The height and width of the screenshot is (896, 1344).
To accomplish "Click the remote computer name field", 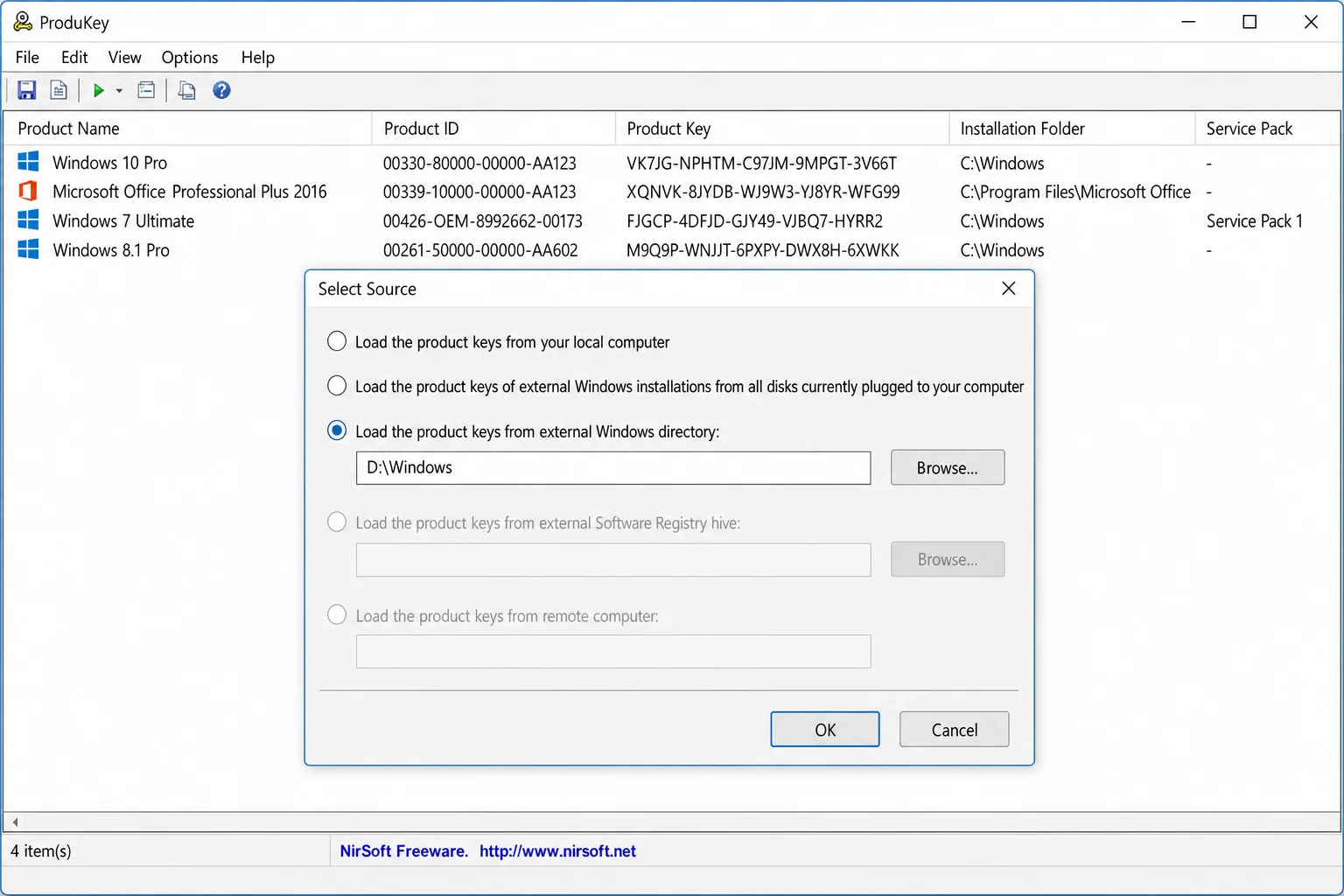I will click(x=613, y=651).
